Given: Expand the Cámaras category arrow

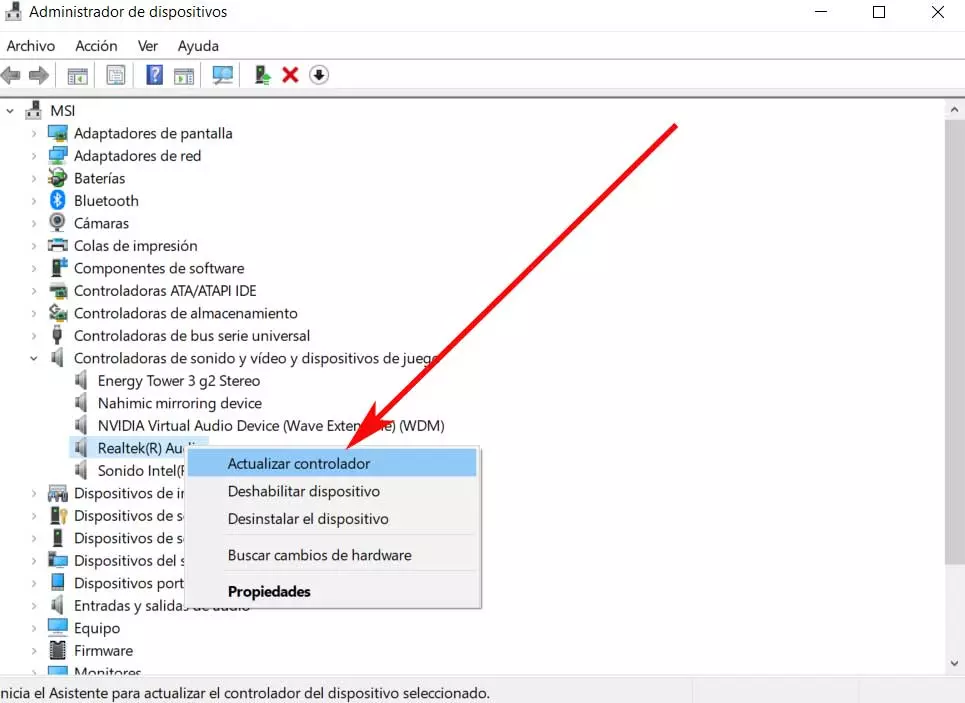Looking at the screenshot, I should pos(34,223).
